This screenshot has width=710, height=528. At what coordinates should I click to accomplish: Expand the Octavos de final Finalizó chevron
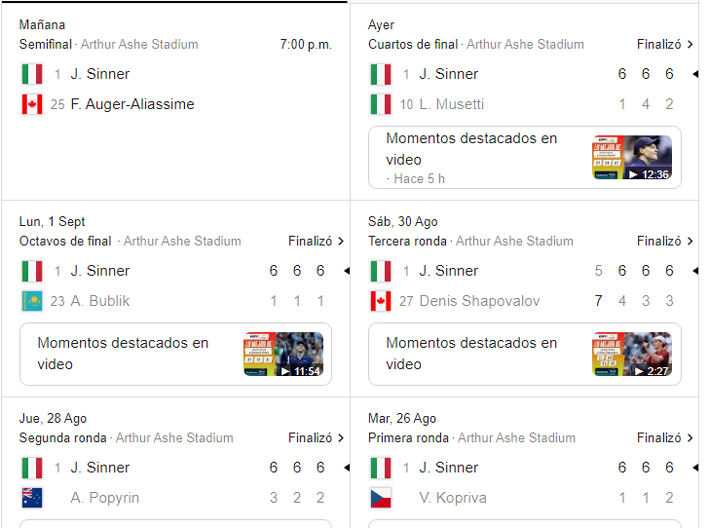click(341, 241)
